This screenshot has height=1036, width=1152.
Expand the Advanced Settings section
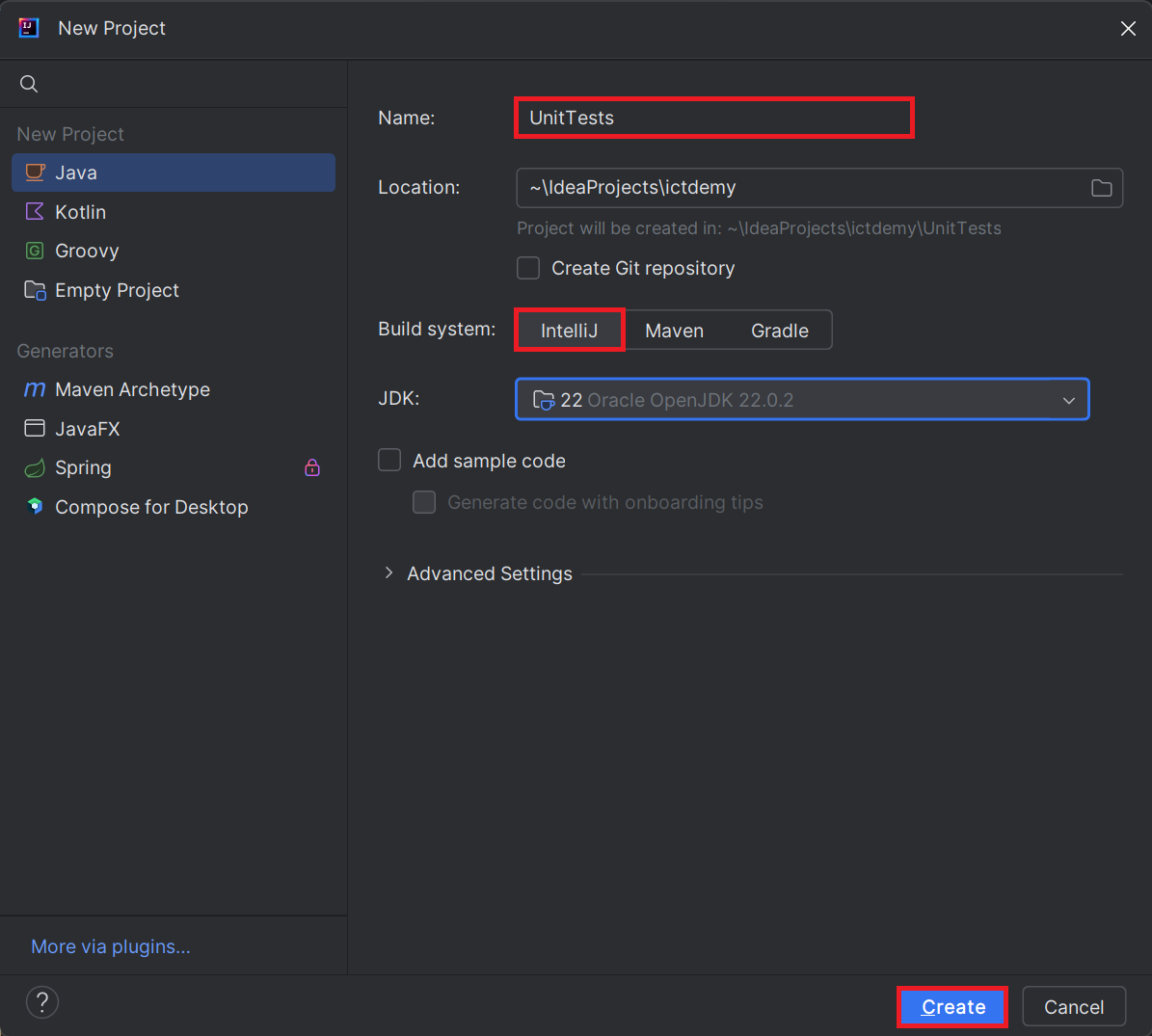pyautogui.click(x=388, y=572)
